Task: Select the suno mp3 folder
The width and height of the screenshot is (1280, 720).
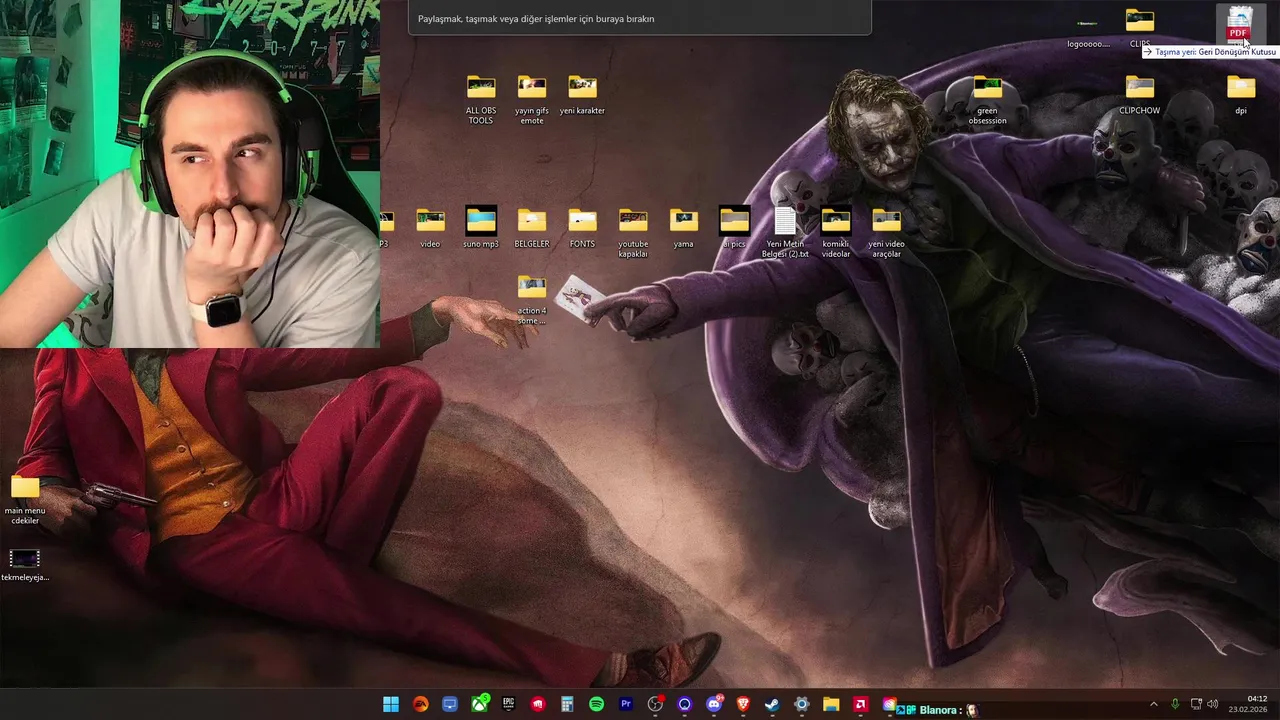Action: (481, 228)
